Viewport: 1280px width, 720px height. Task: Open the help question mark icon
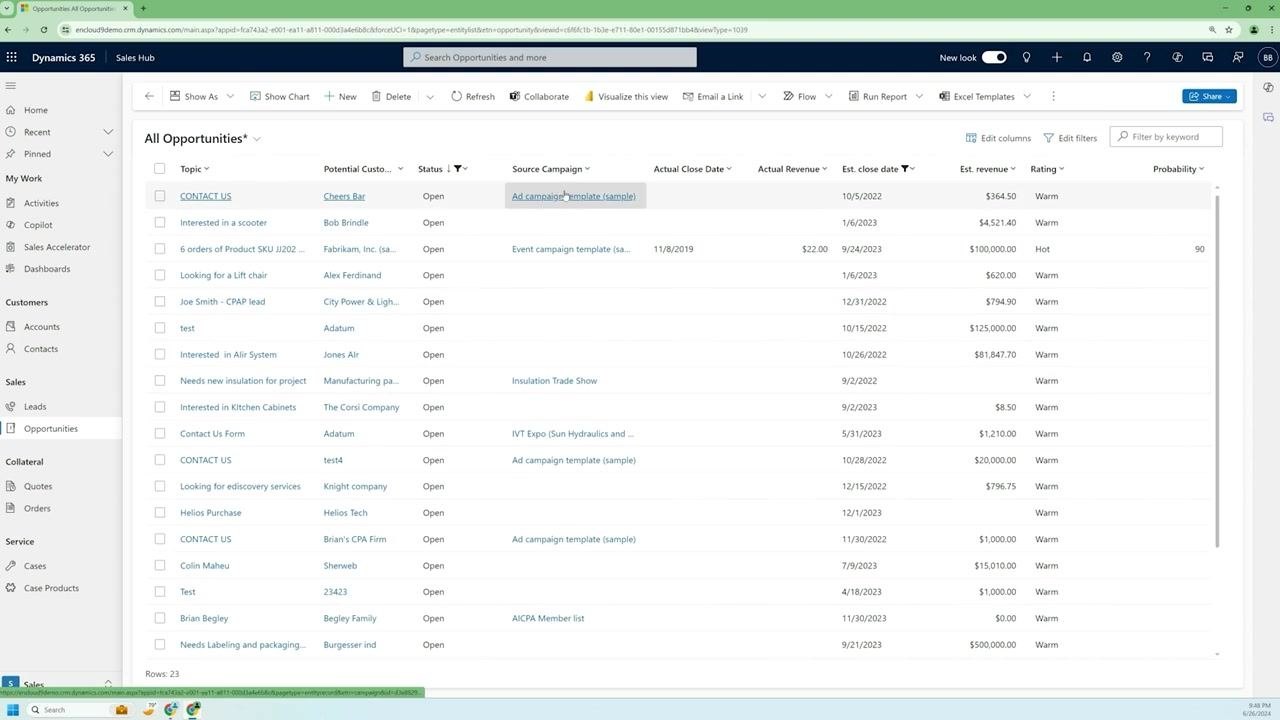pyautogui.click(x=1147, y=57)
